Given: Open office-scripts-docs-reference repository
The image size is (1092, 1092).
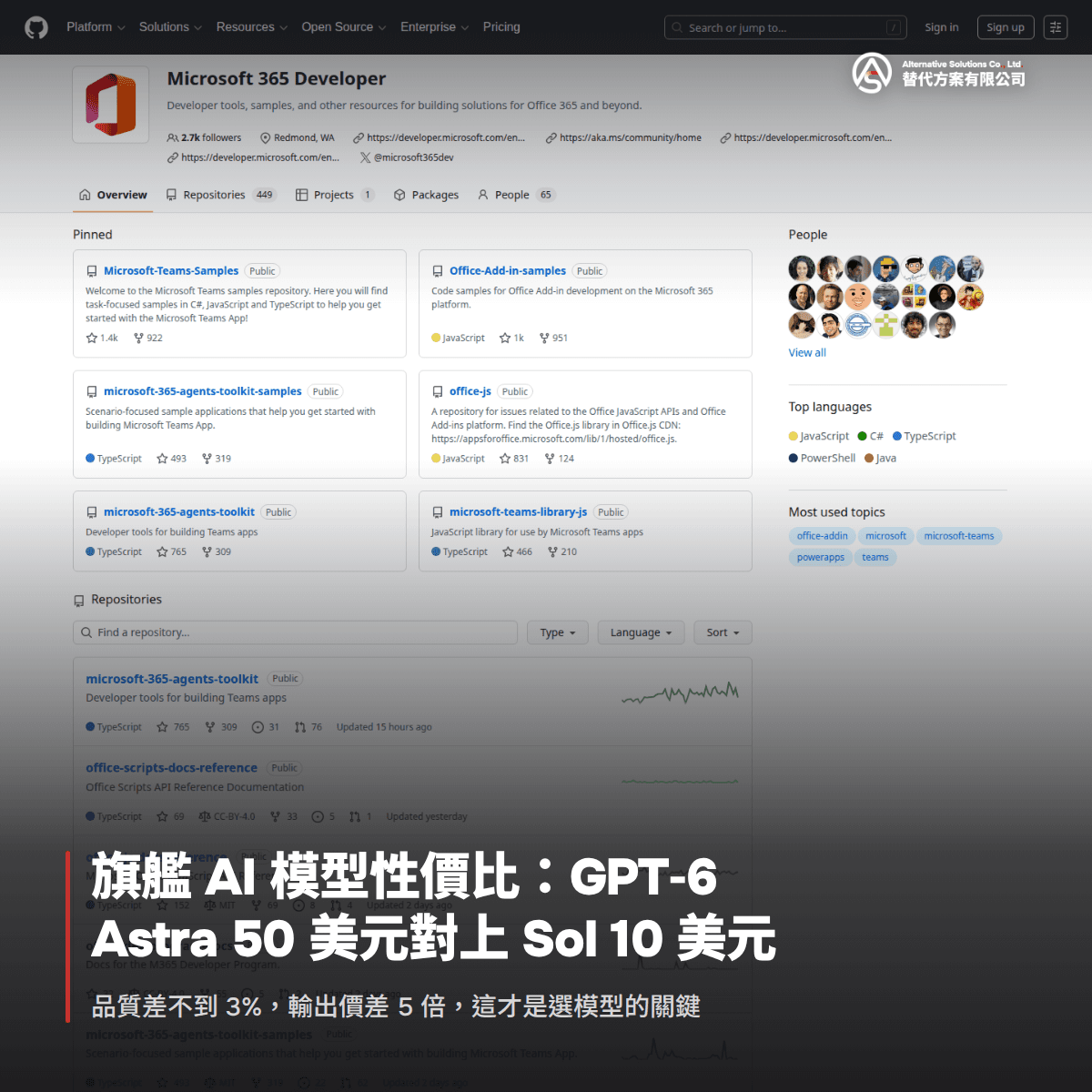Looking at the screenshot, I should point(171,768).
